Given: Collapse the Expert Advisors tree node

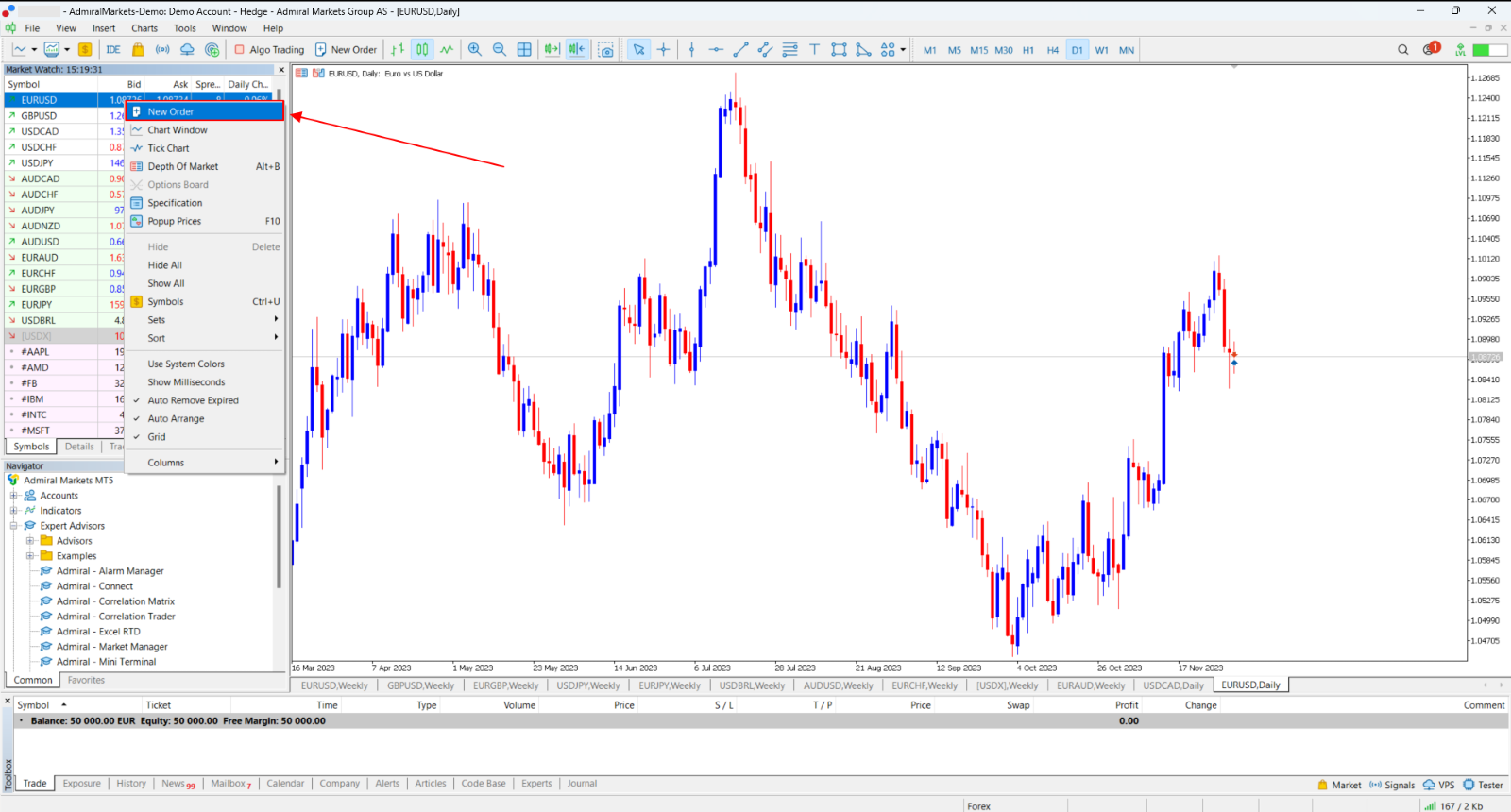Looking at the screenshot, I should point(14,526).
